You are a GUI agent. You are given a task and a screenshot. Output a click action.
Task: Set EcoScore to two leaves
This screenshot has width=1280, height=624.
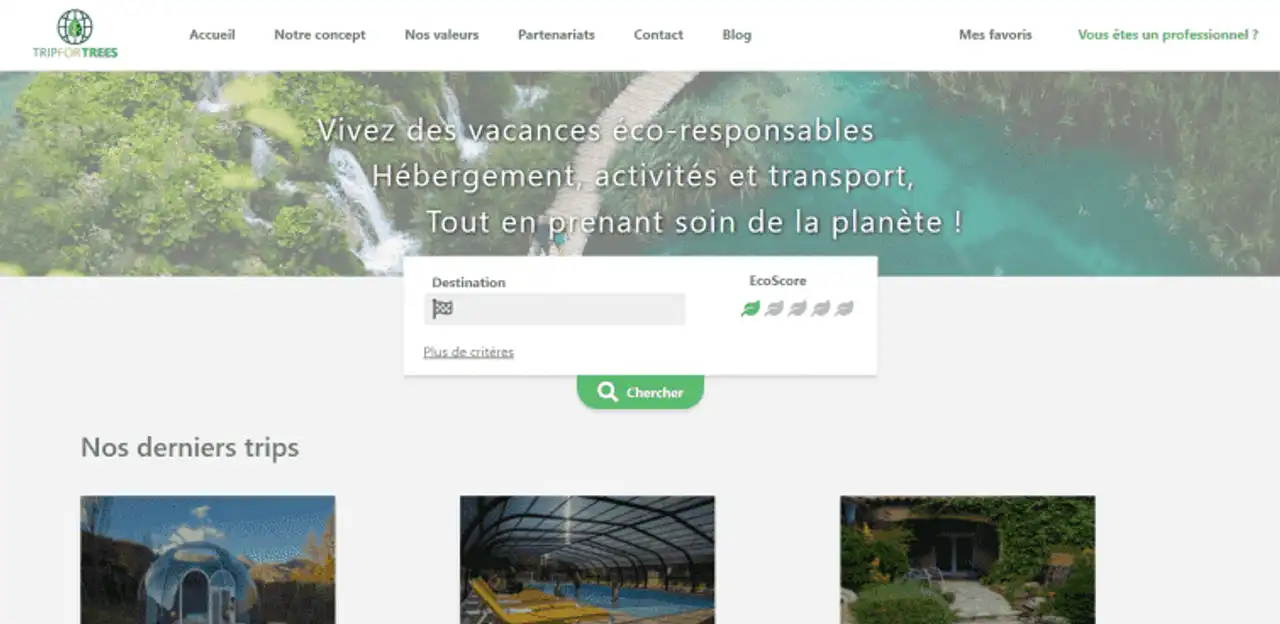774,308
